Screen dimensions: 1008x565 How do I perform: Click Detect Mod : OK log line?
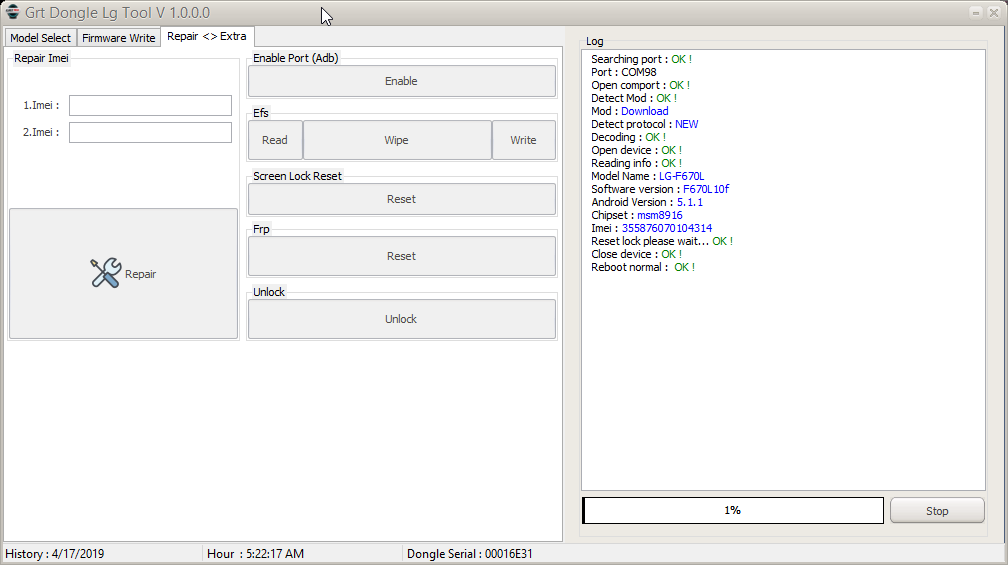click(x=634, y=98)
